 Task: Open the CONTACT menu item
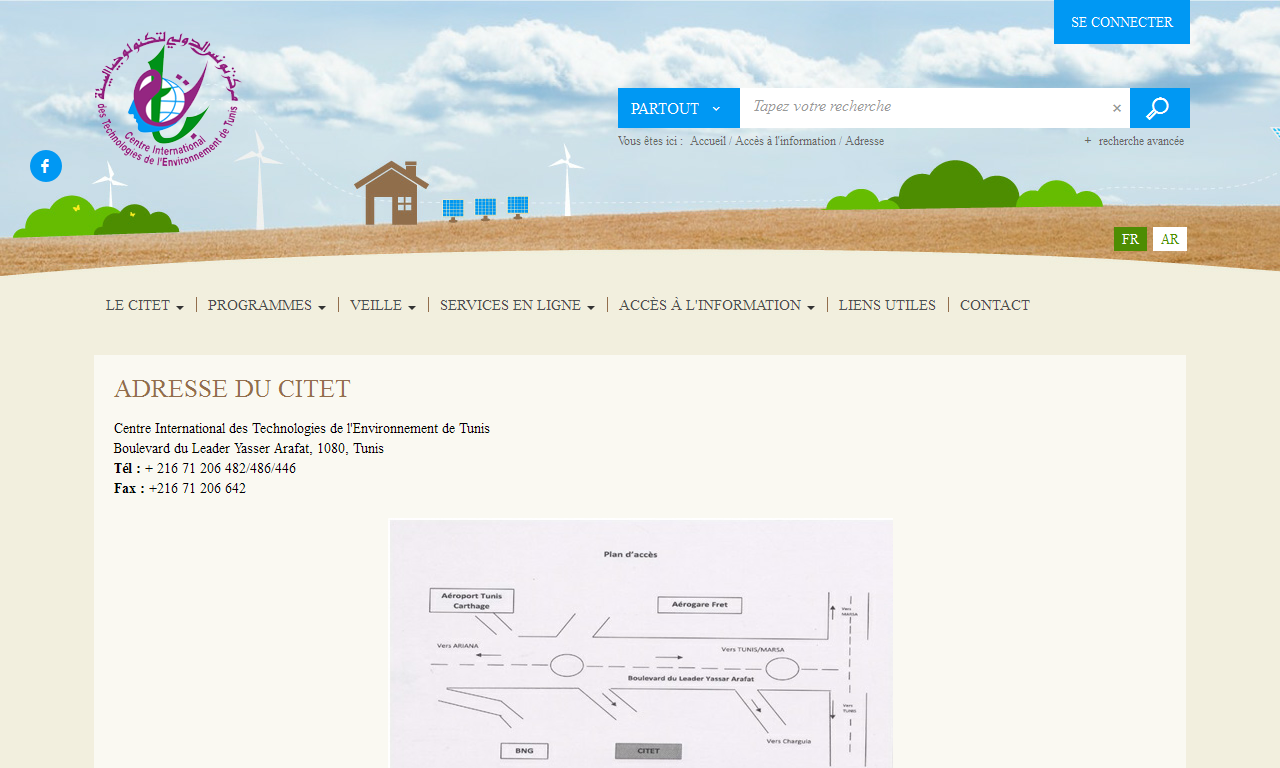995,305
